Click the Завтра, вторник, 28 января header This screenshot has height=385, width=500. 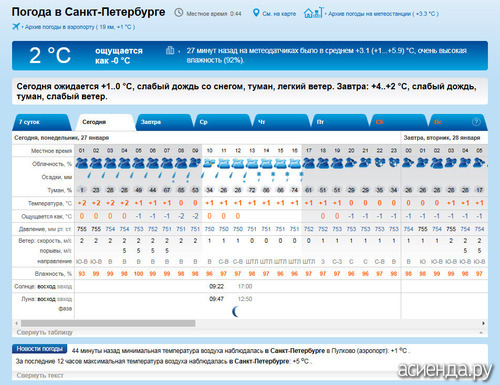point(442,138)
